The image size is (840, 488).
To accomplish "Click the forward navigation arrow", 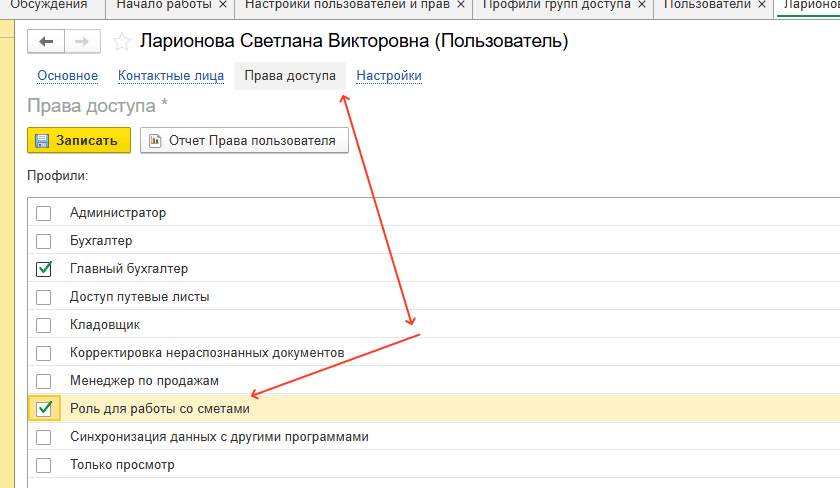I will pyautogui.click(x=81, y=42).
